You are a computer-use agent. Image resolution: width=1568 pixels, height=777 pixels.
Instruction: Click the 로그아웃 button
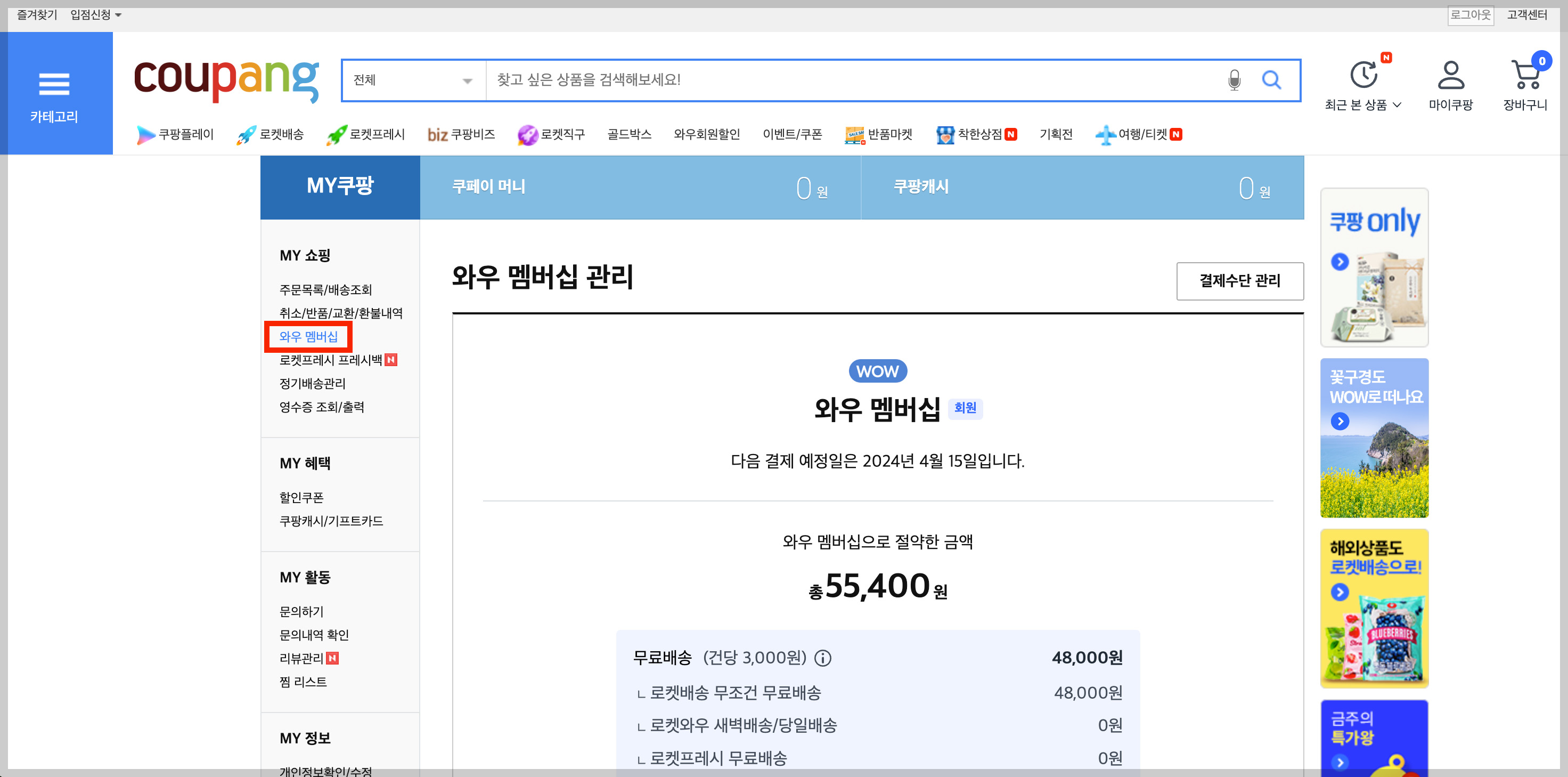coord(1470,14)
